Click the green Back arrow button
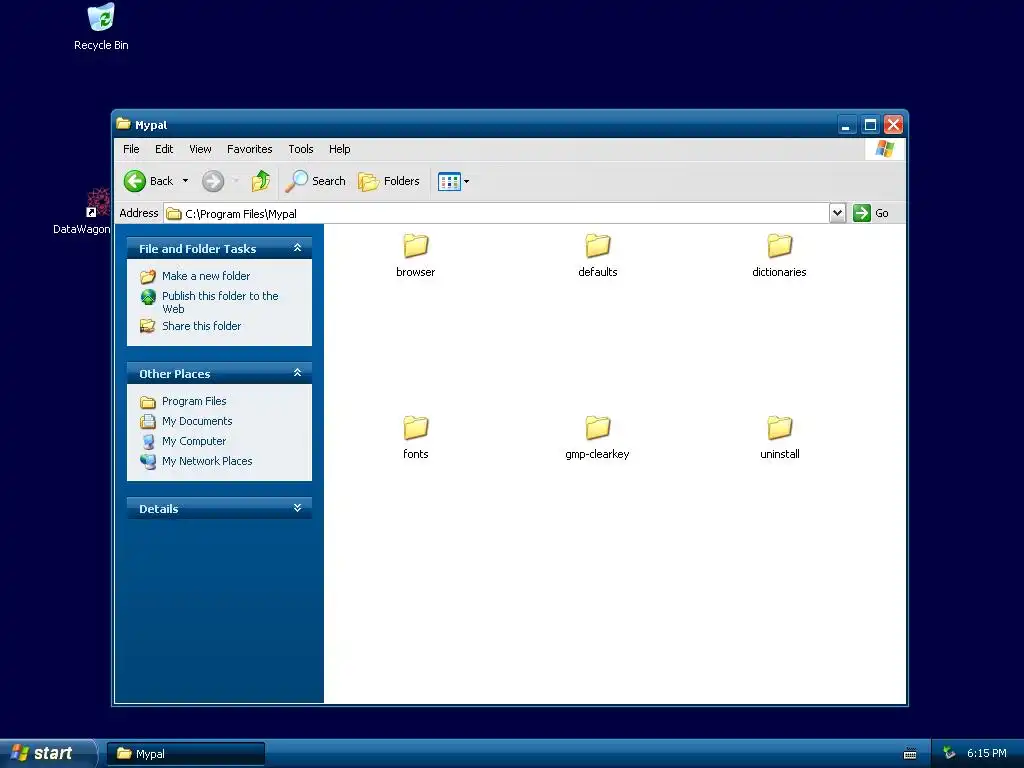Image resolution: width=1024 pixels, height=768 pixels. [x=135, y=181]
